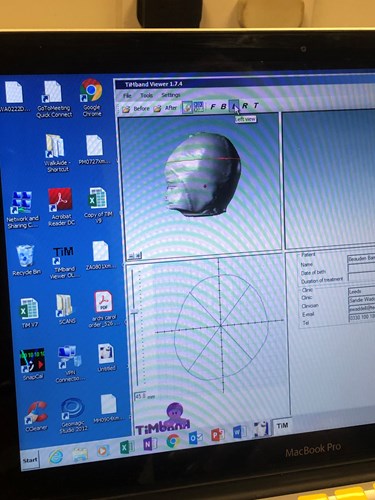Viewport: 375px width, 500px height.
Task: Click the slice height mm field
Action: click(x=140, y=396)
